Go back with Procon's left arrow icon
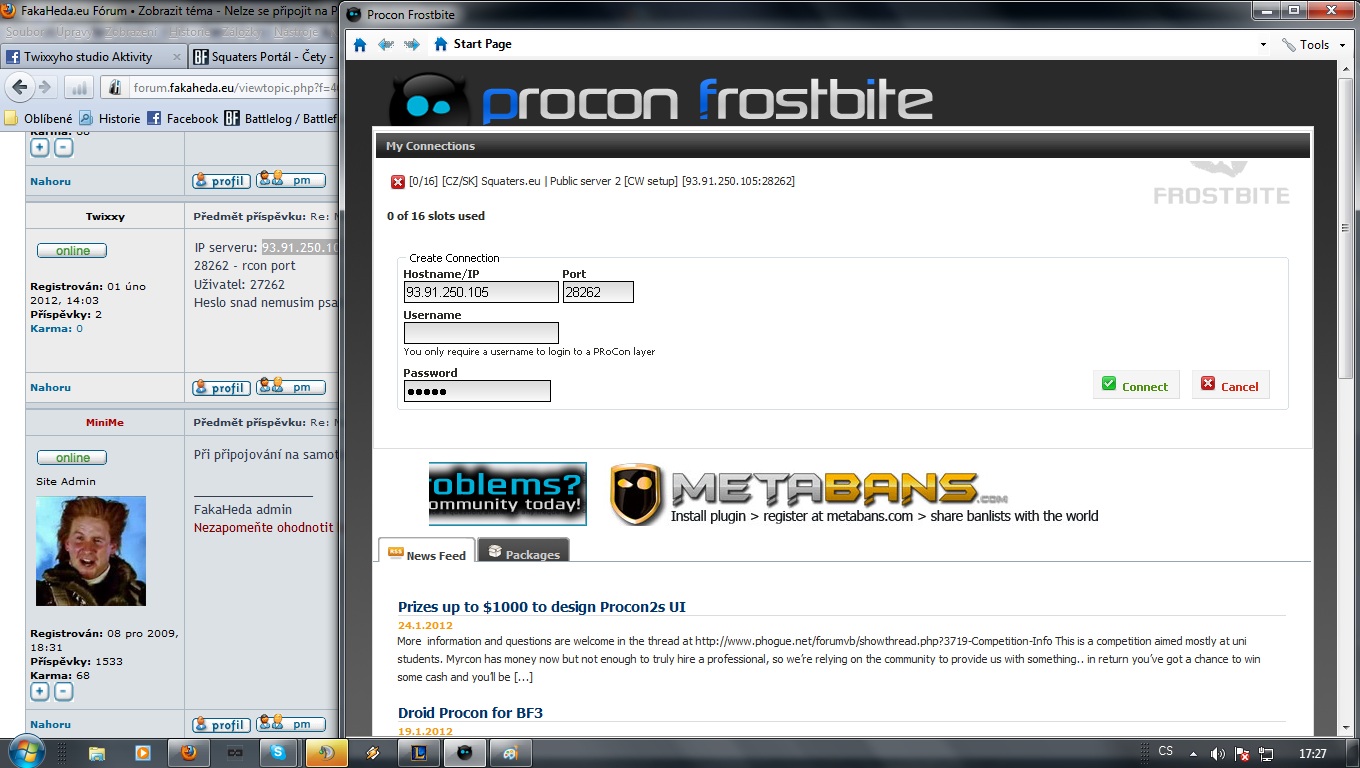1360x768 pixels. [x=385, y=45]
